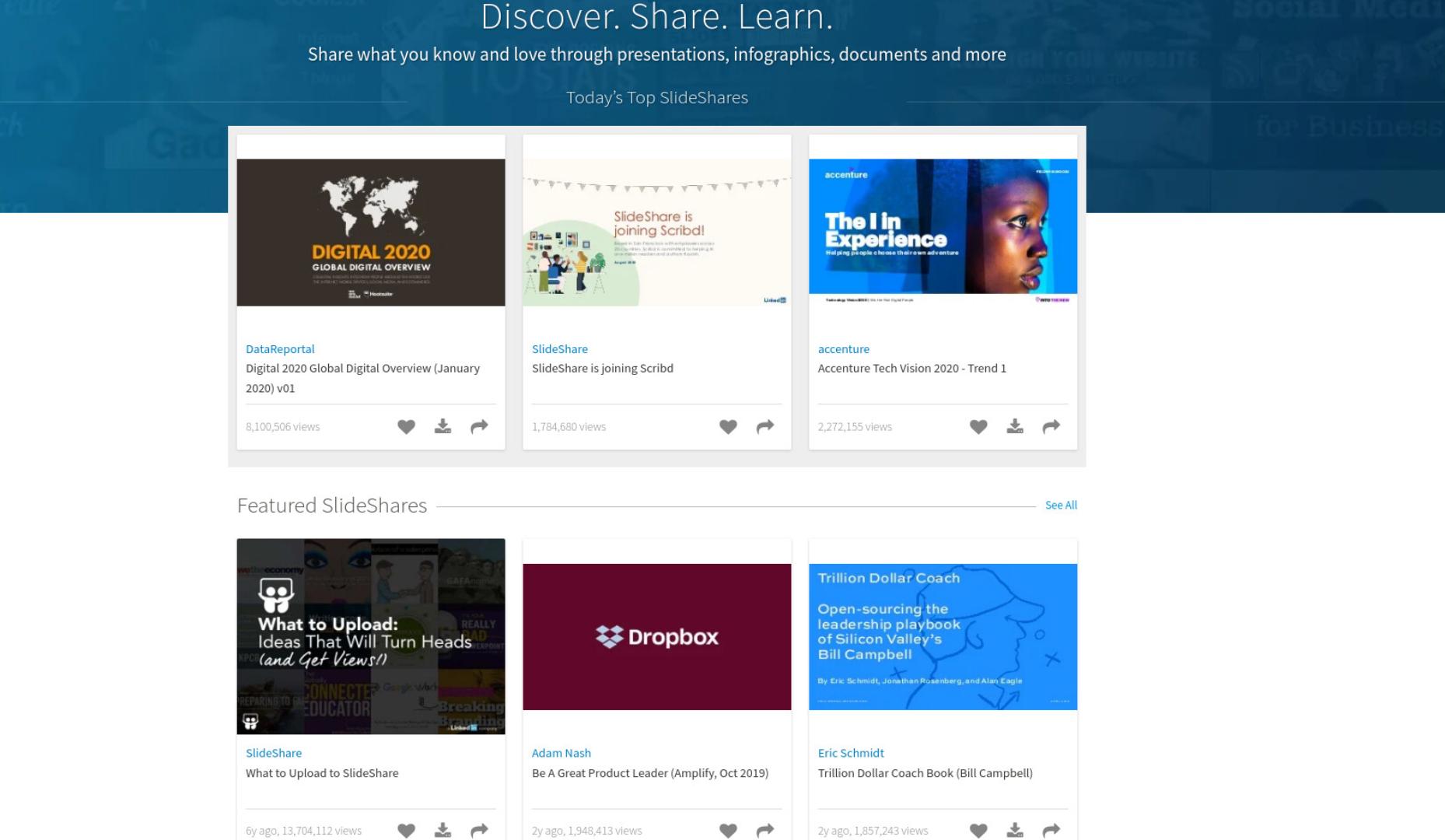Screen dimensions: 1445x840
Task: Open title Trillion Dollar Coach Book (Bill Campbell)
Action: point(925,773)
